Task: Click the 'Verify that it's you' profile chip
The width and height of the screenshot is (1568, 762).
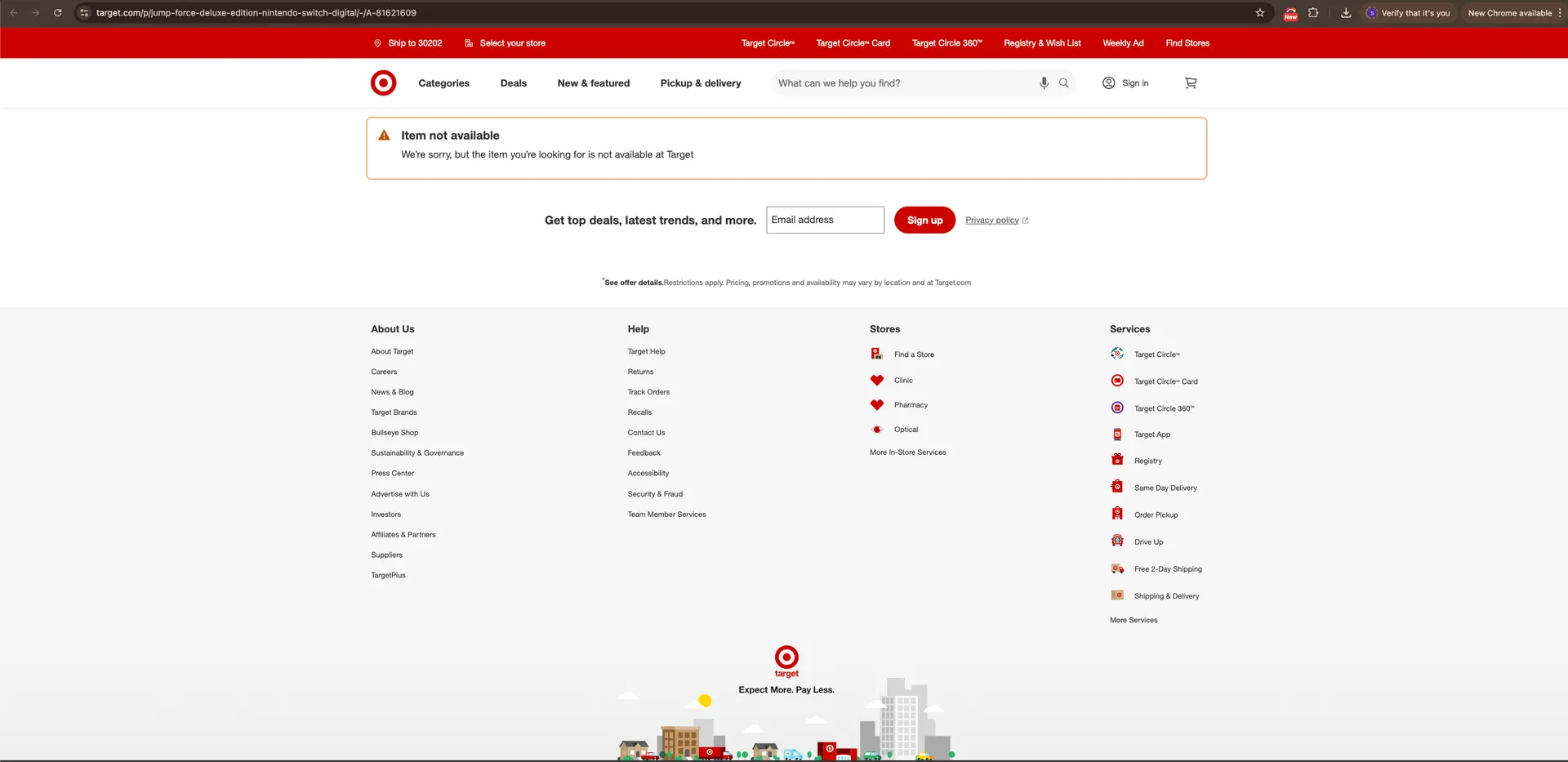Action: click(x=1409, y=13)
